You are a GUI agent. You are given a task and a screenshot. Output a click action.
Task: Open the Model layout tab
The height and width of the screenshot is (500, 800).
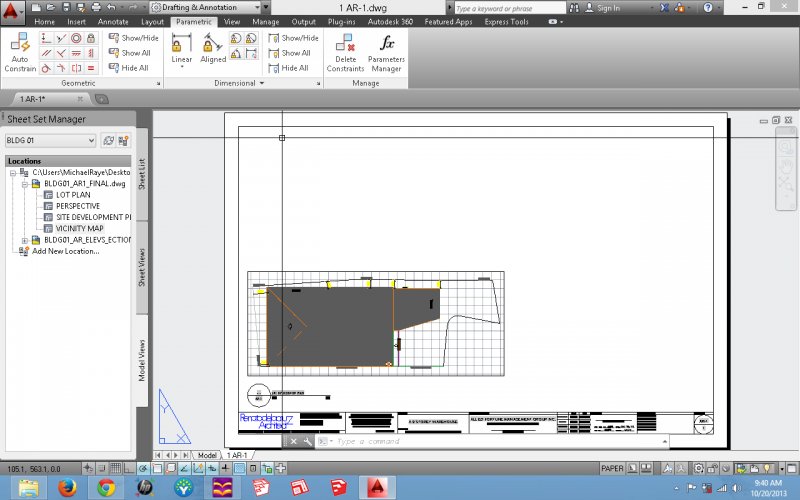coord(207,455)
